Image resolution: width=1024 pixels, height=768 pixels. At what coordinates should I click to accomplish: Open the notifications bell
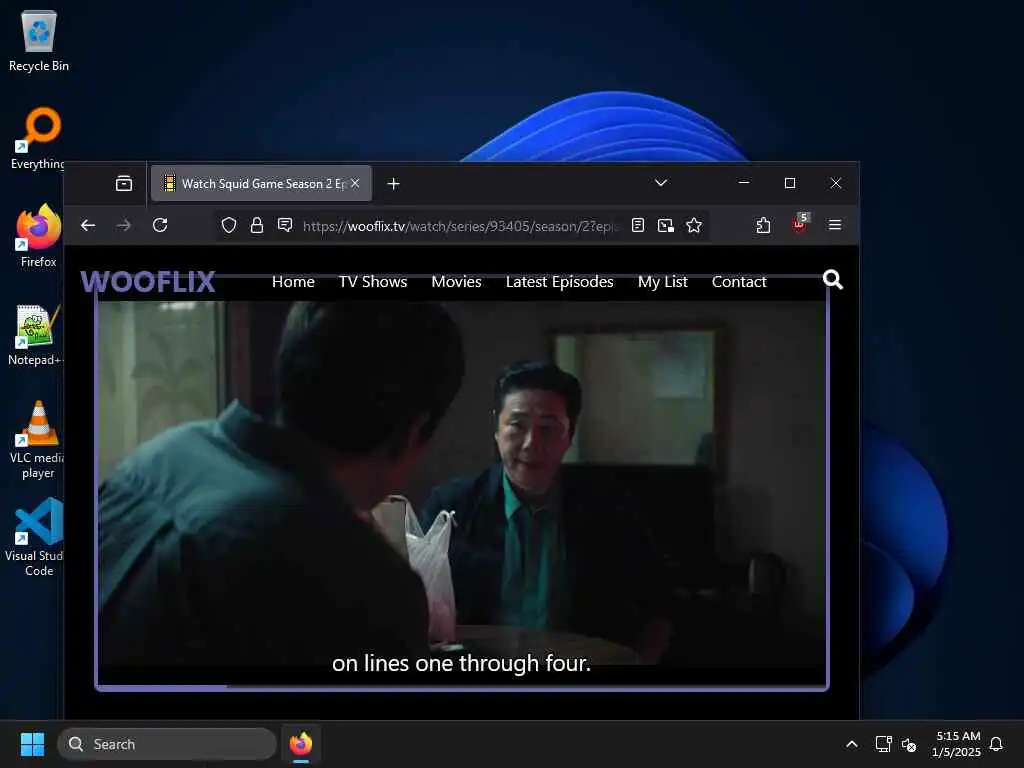click(996, 744)
